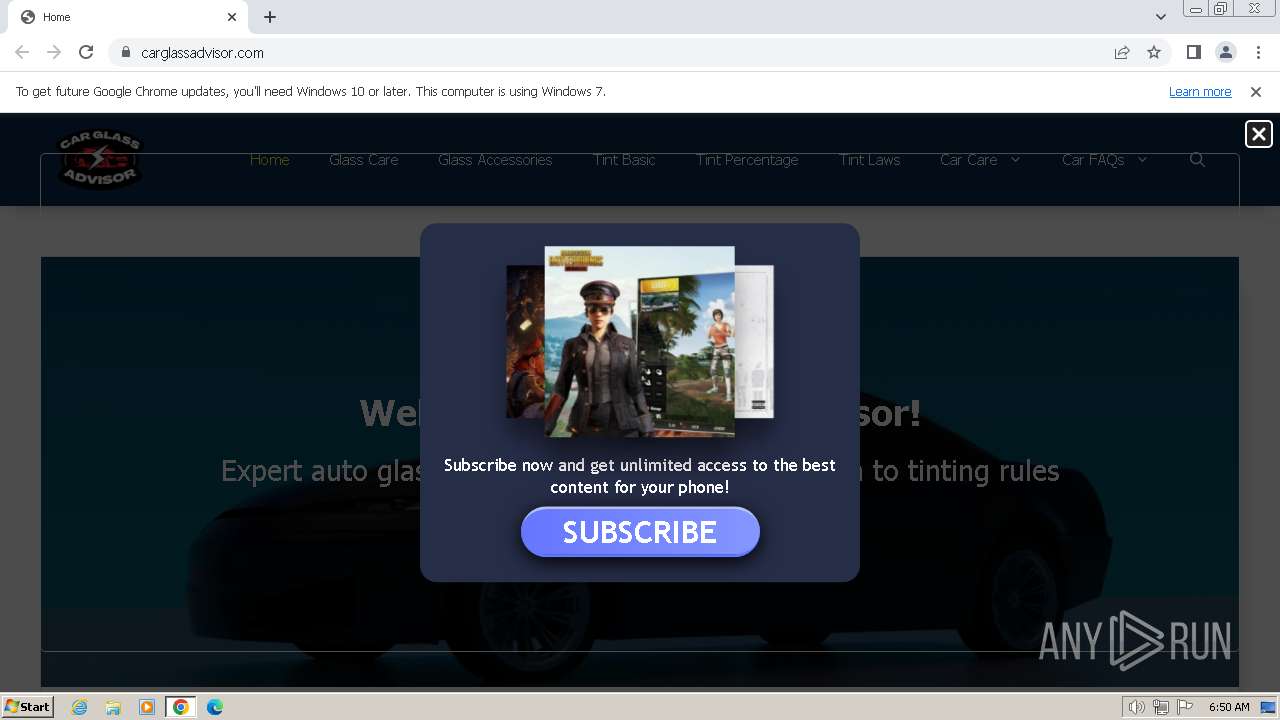1280x720 pixels.
Task: Open the Windows Start button
Action: click(27, 707)
